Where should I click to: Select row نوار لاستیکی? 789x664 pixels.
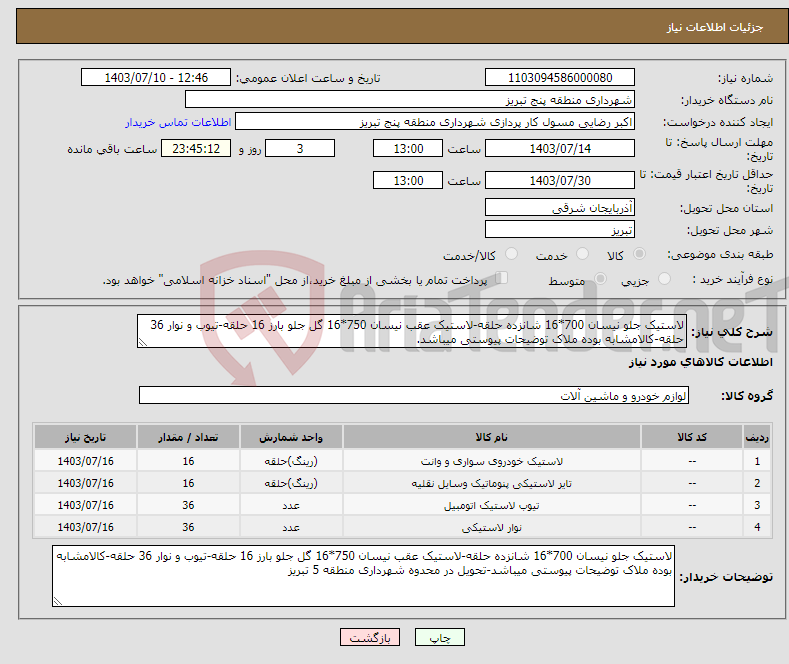(403, 527)
